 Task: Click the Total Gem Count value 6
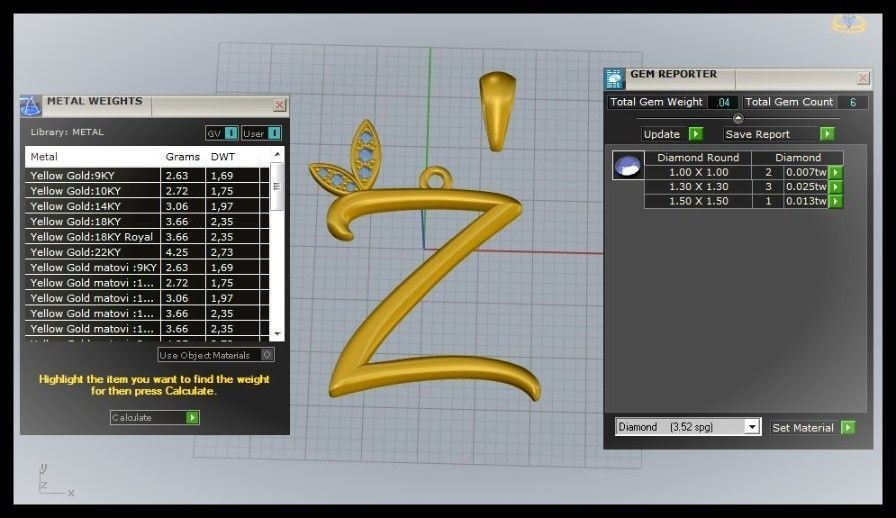click(853, 102)
